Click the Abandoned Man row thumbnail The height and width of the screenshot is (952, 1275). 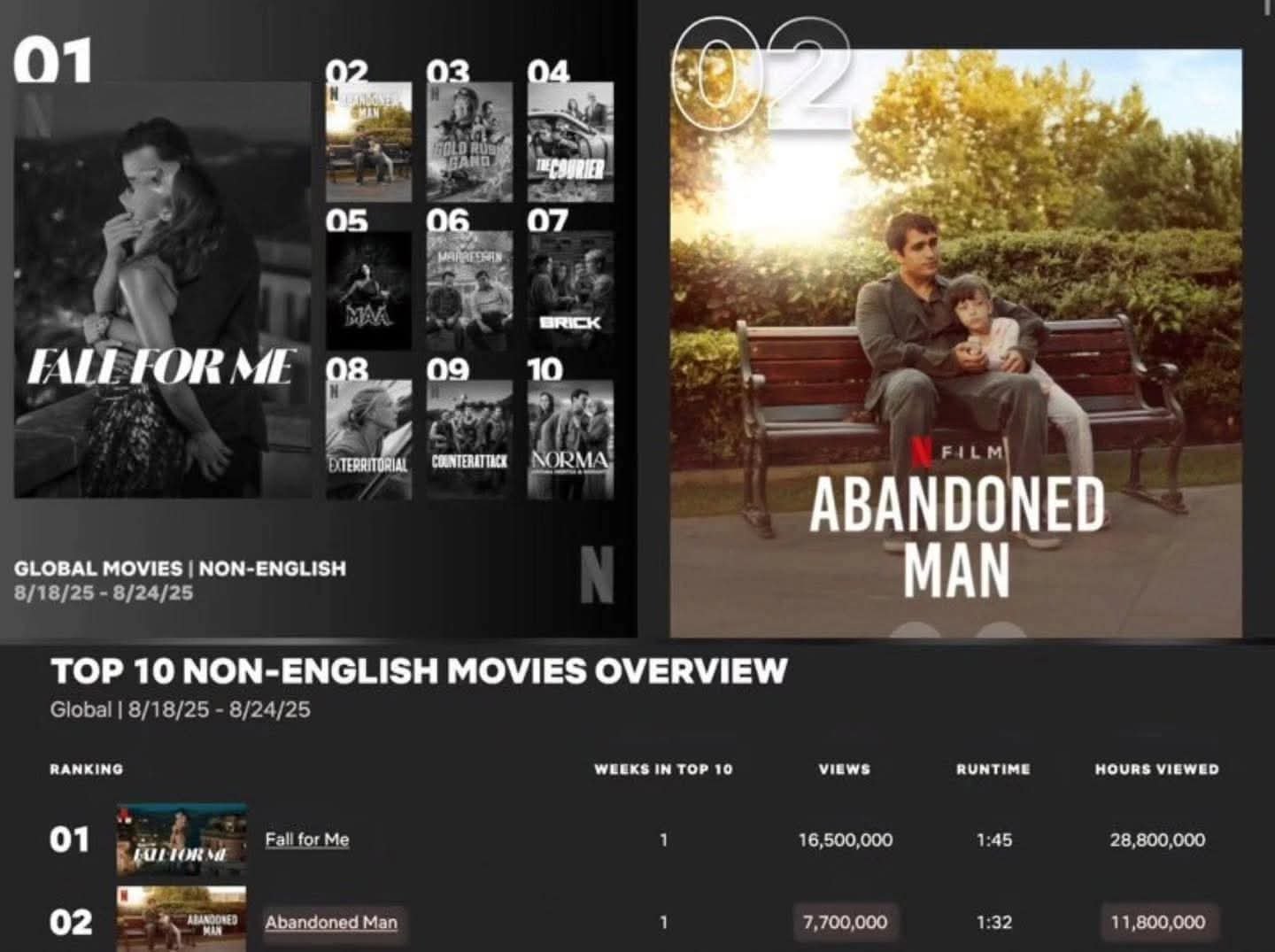coord(182,919)
